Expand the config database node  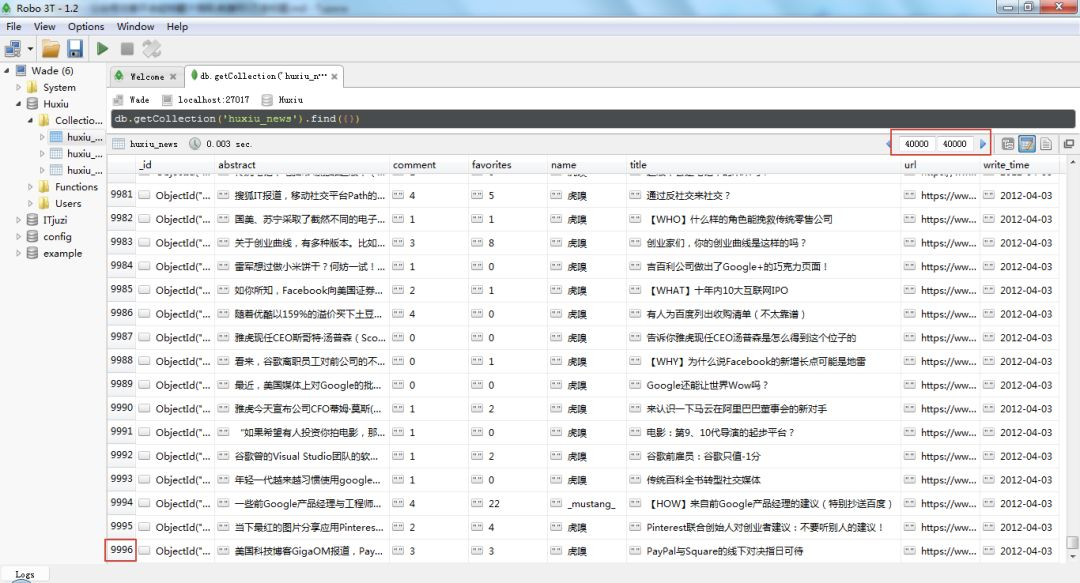pos(19,236)
